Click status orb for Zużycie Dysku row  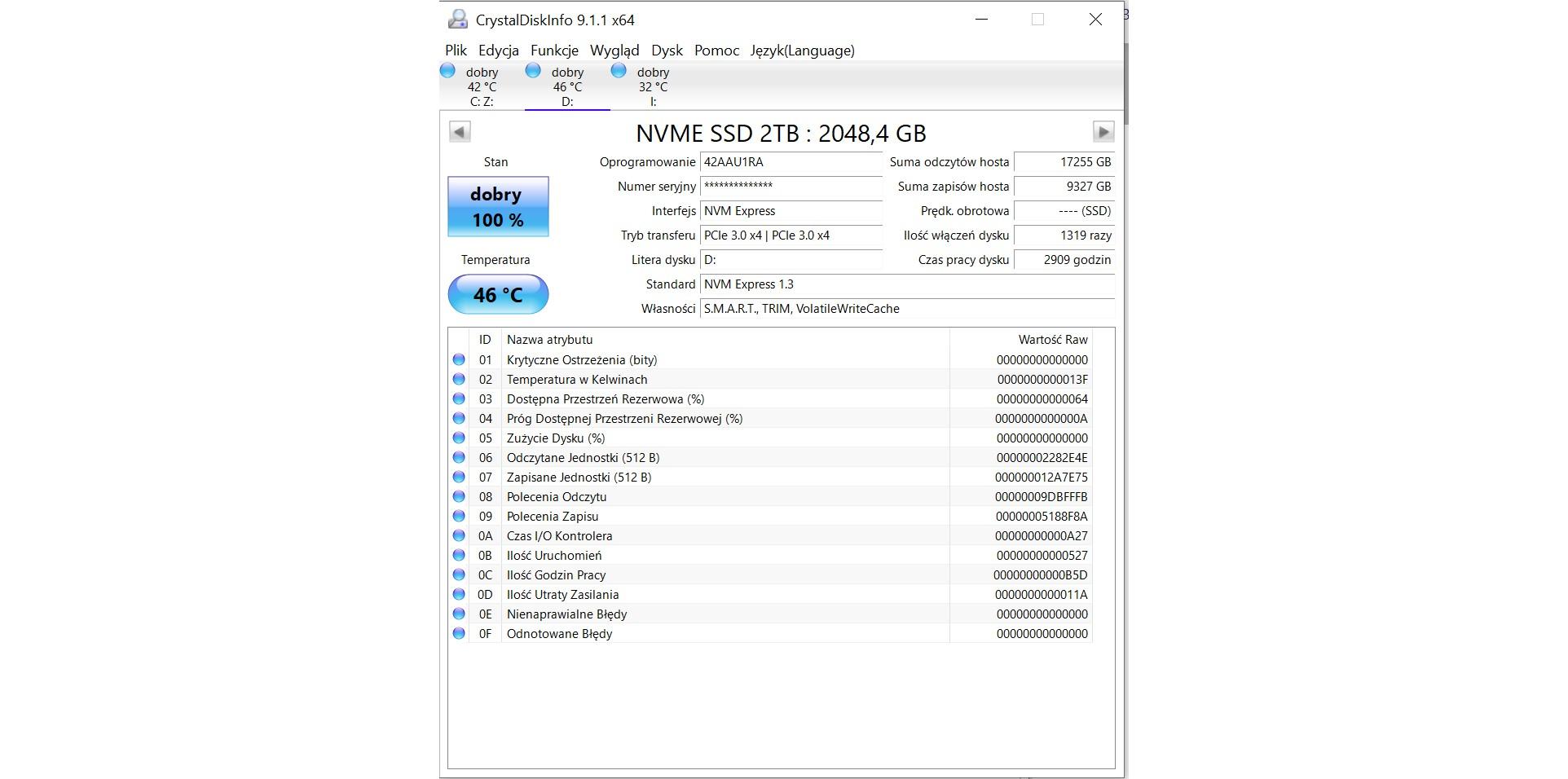pos(459,438)
